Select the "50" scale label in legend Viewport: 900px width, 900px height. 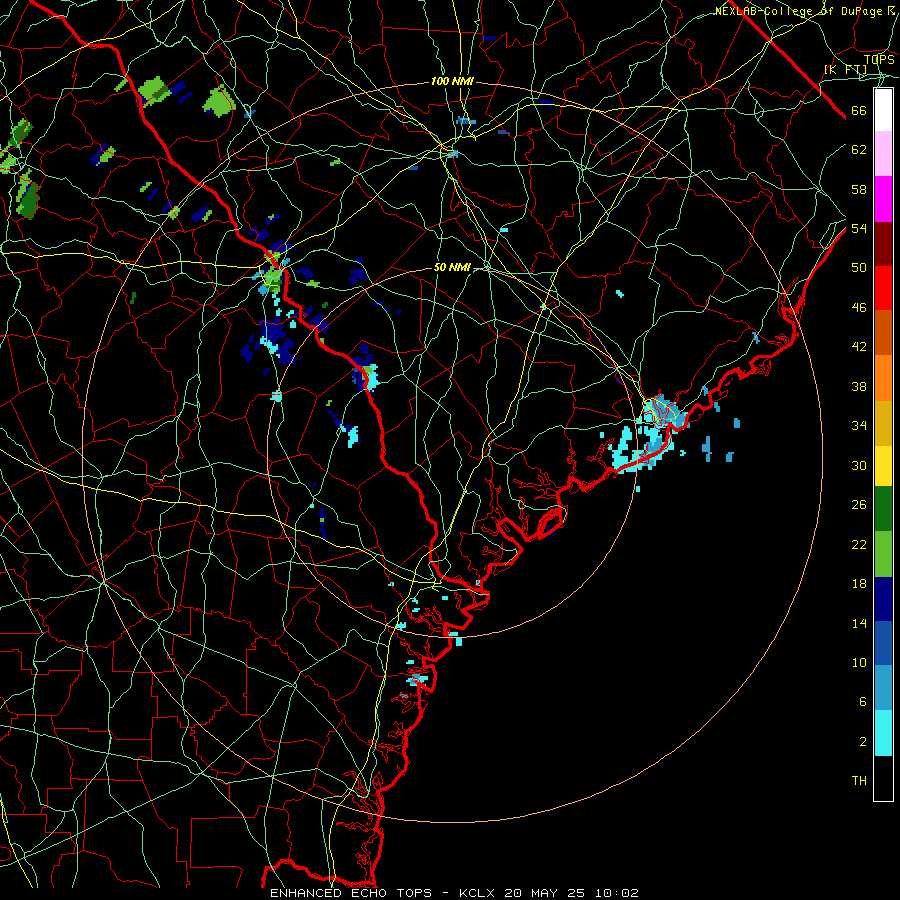859,268
